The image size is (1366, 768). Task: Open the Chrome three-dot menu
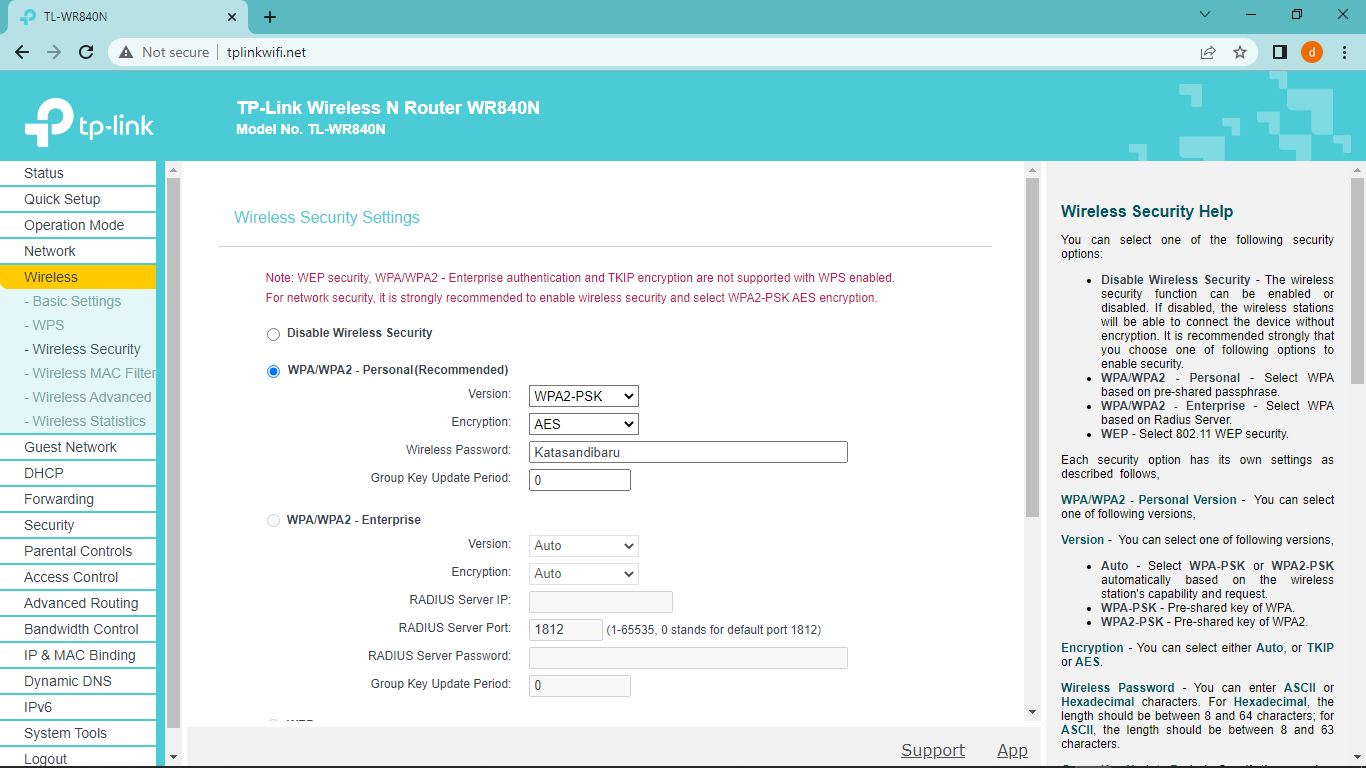coord(1344,52)
